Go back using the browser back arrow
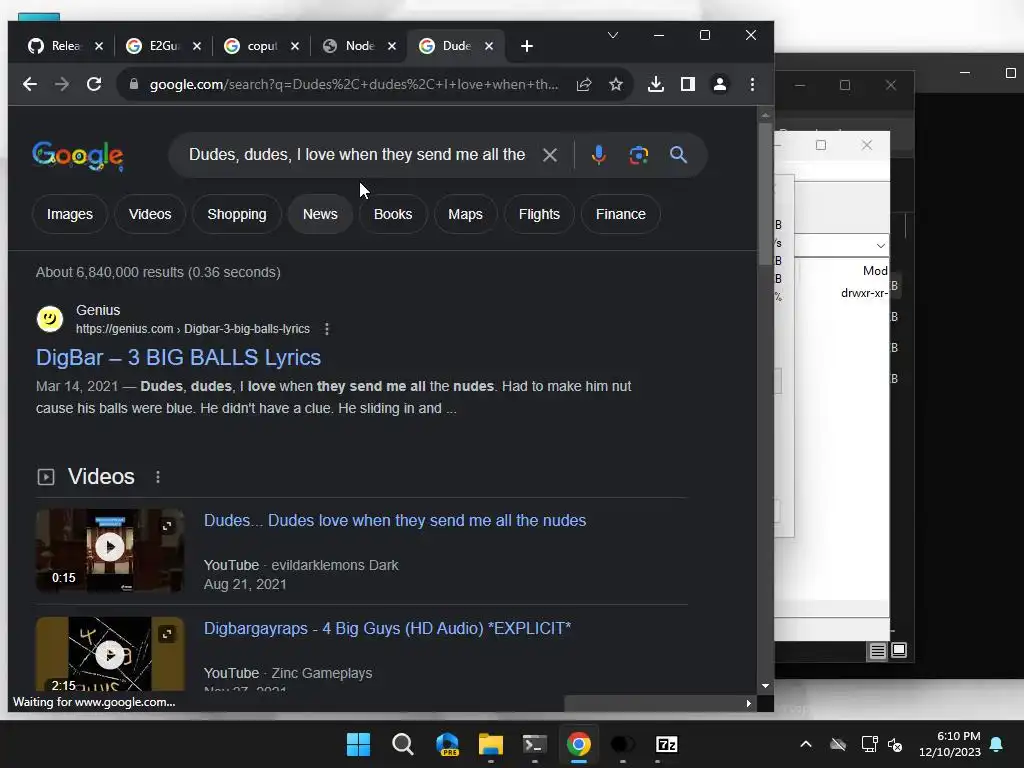 [x=29, y=84]
